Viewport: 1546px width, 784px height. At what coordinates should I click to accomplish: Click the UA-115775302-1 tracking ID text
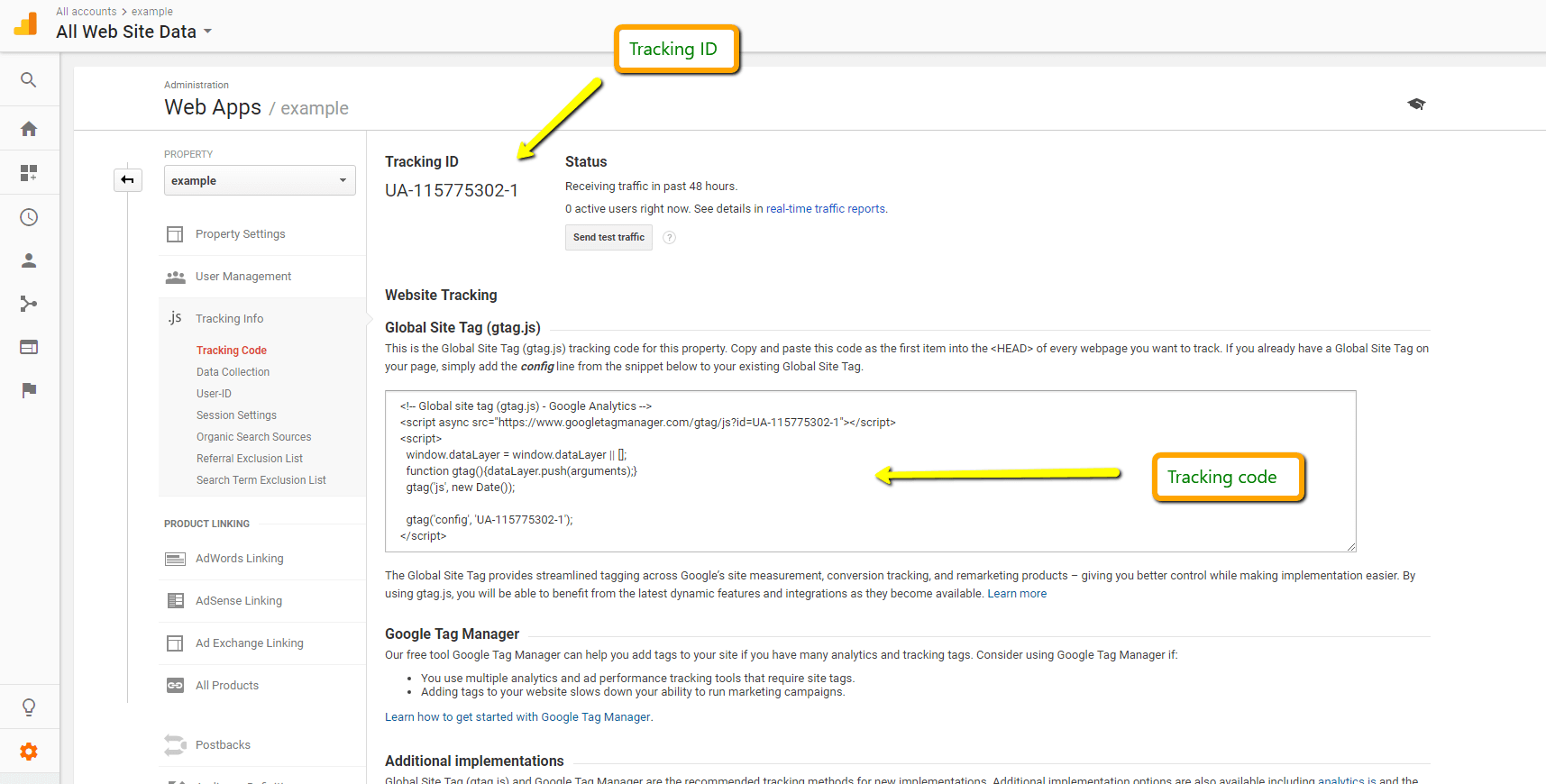(x=452, y=191)
